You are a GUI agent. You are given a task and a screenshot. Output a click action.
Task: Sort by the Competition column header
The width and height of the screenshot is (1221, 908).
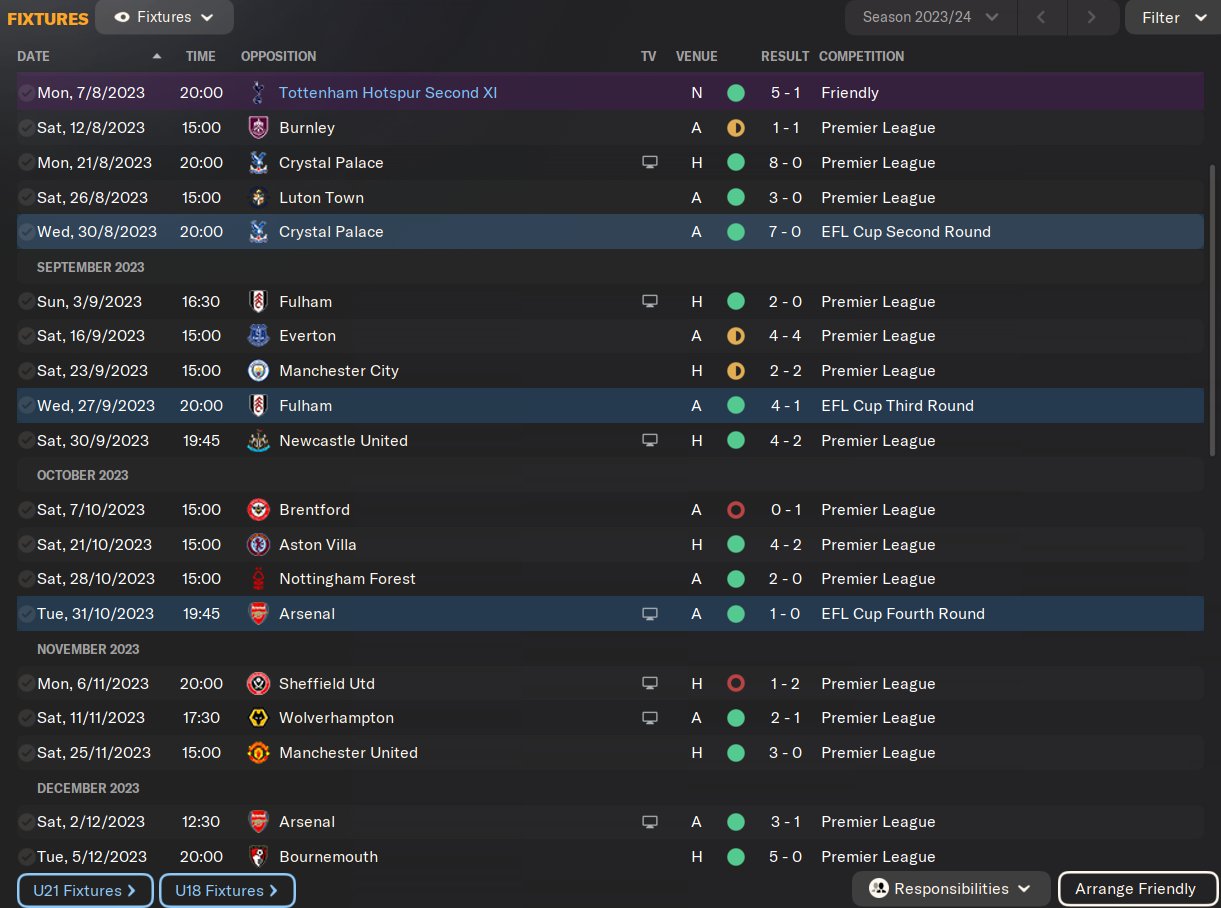(861, 56)
